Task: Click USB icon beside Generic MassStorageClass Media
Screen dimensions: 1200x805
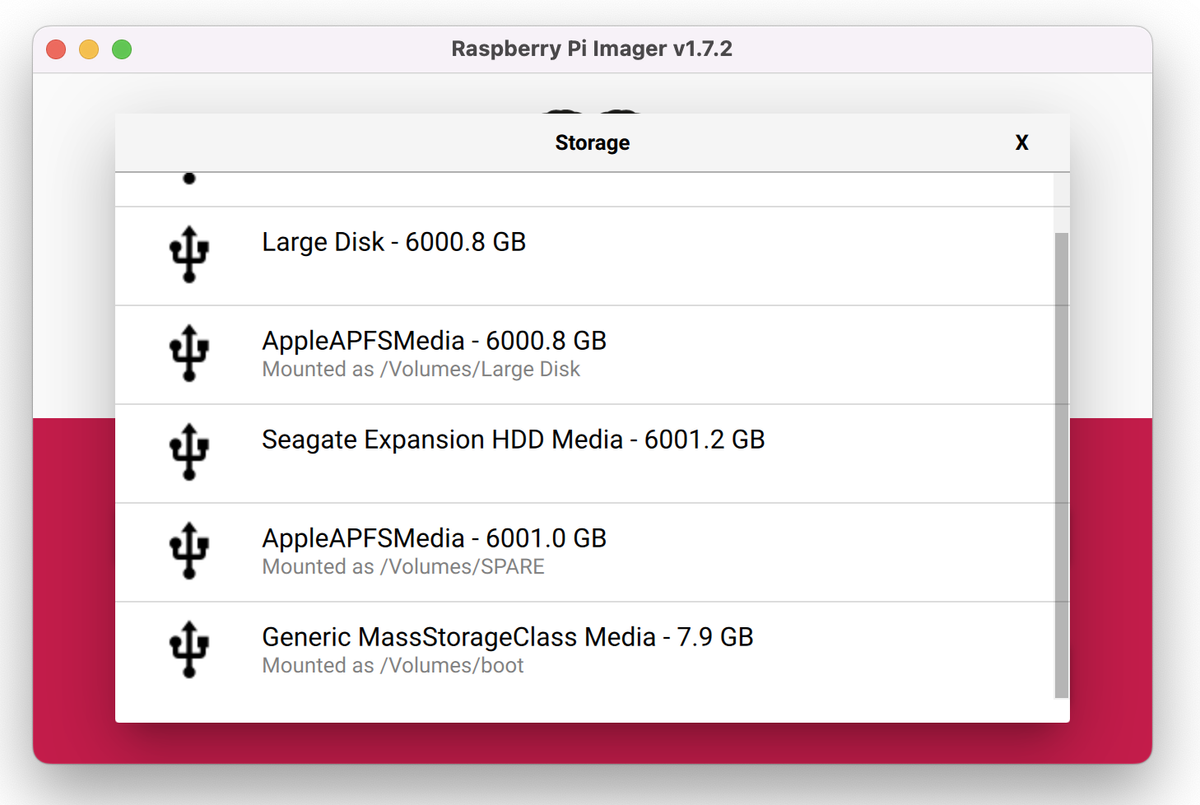Action: point(189,650)
